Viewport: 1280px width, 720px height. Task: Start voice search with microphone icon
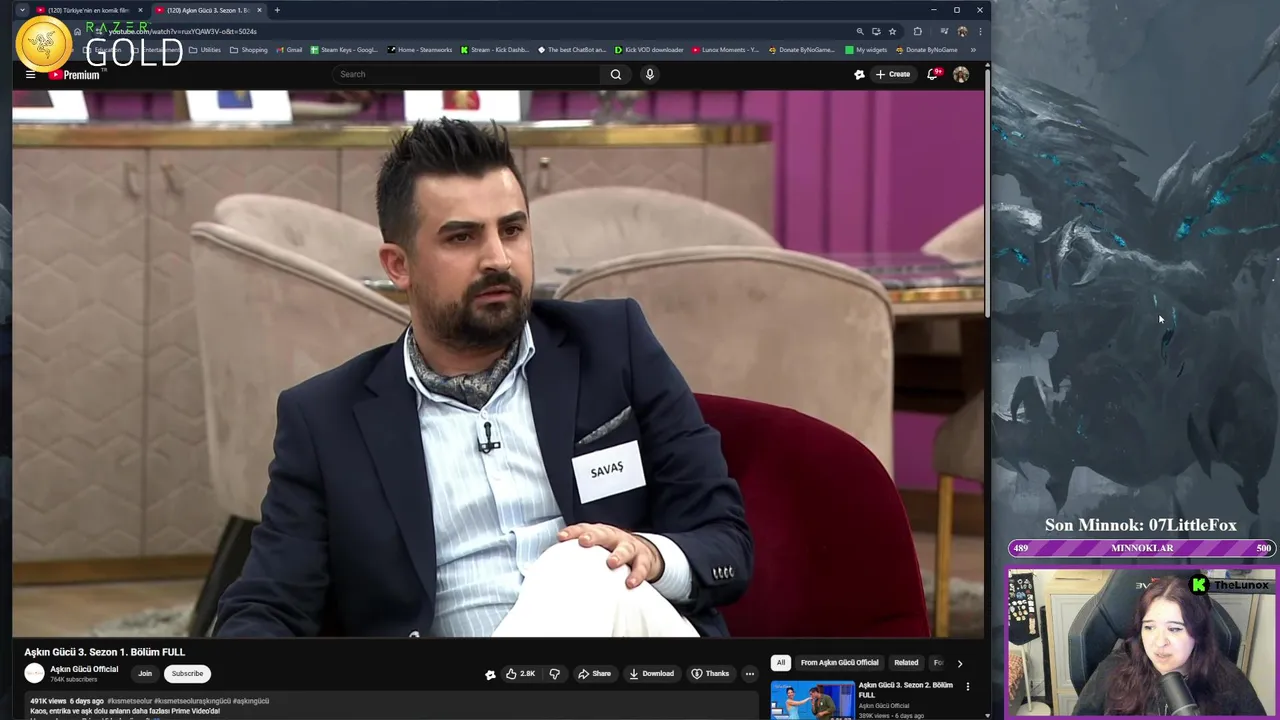[650, 74]
